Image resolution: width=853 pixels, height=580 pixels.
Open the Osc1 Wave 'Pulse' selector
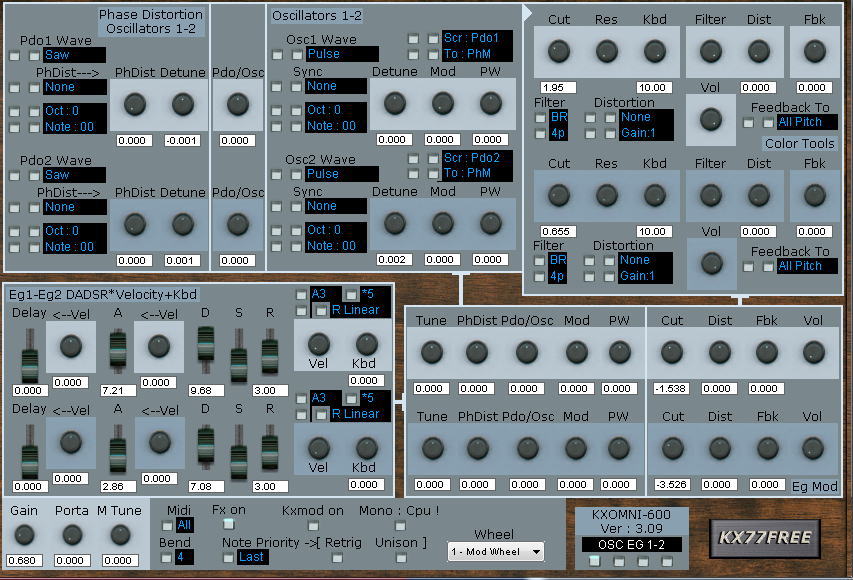click(x=342, y=54)
